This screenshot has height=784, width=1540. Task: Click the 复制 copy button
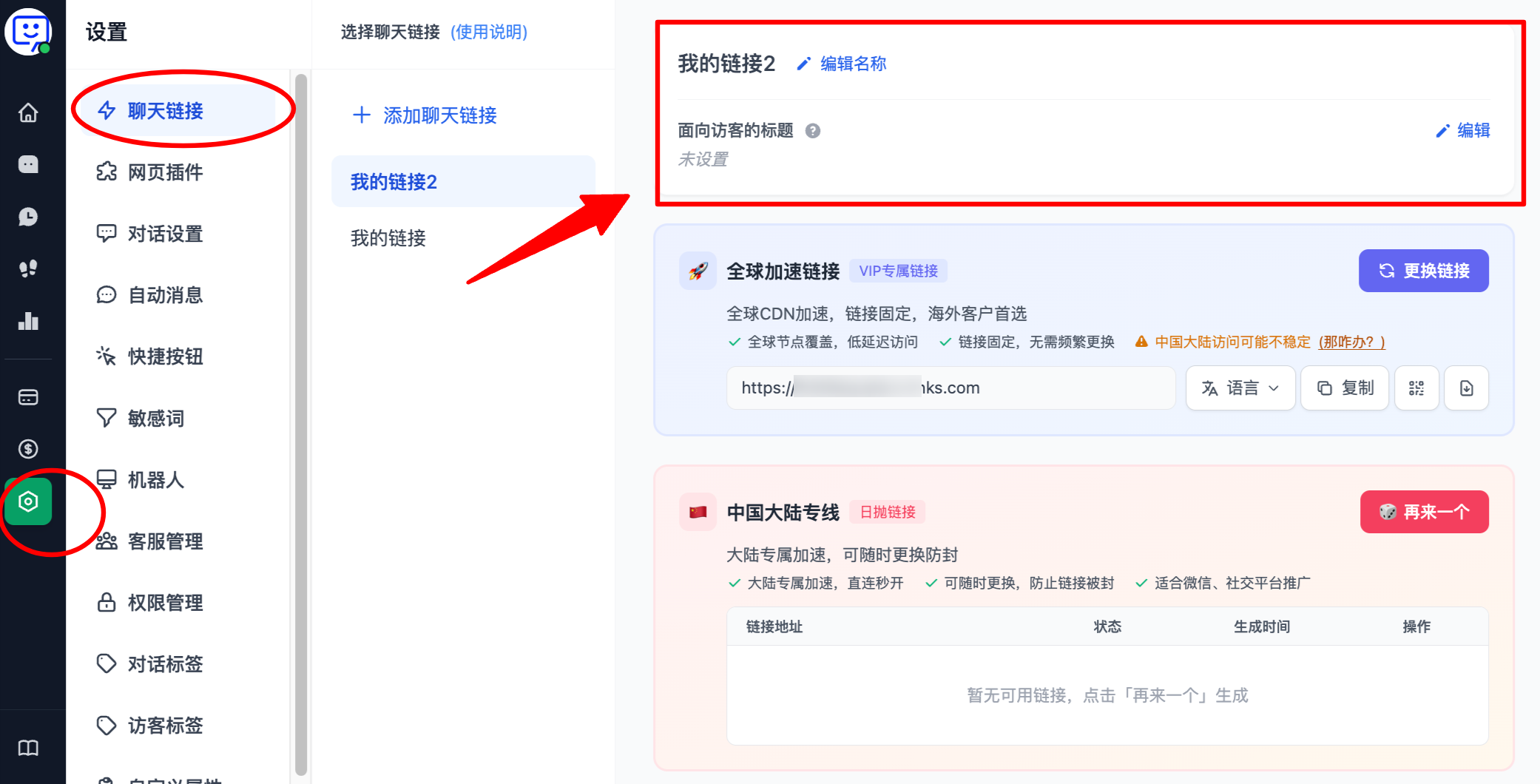coord(1345,388)
